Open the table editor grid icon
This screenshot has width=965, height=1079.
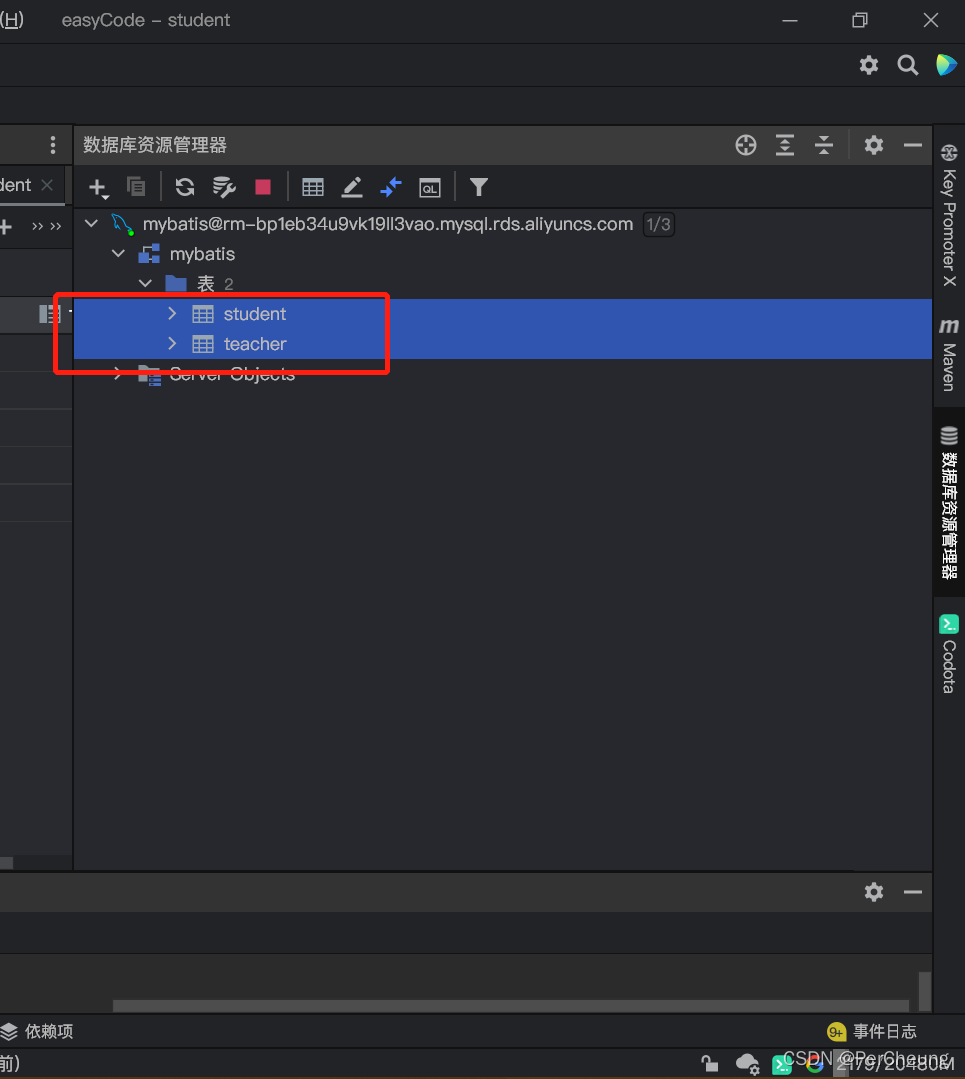(313, 187)
